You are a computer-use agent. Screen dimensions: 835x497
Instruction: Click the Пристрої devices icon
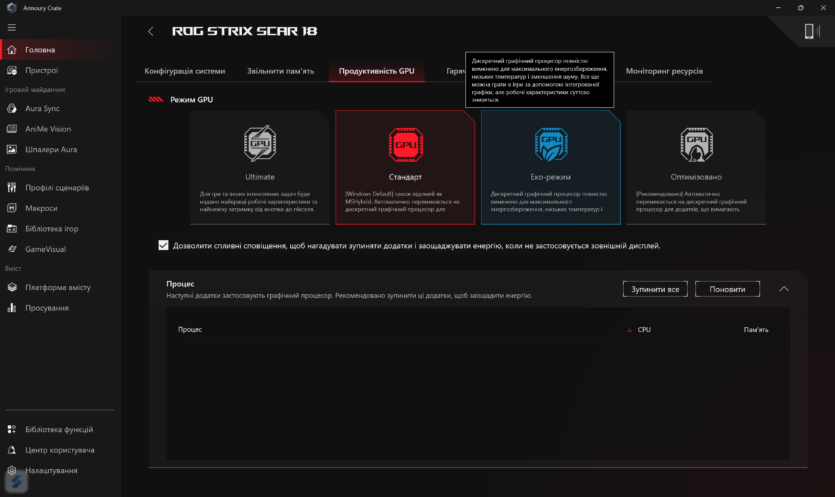12,70
